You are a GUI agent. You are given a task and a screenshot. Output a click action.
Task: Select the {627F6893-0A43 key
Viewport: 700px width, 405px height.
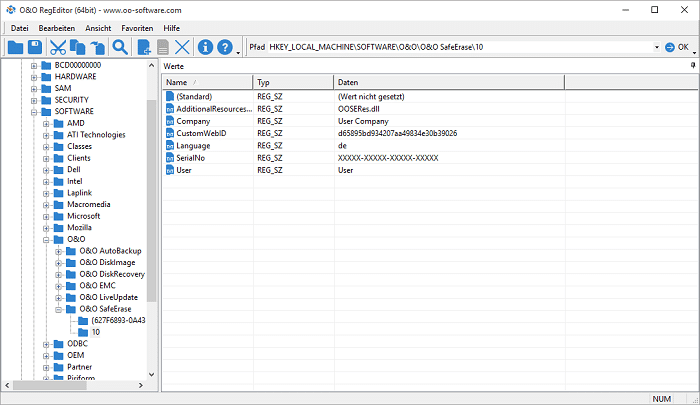118,320
